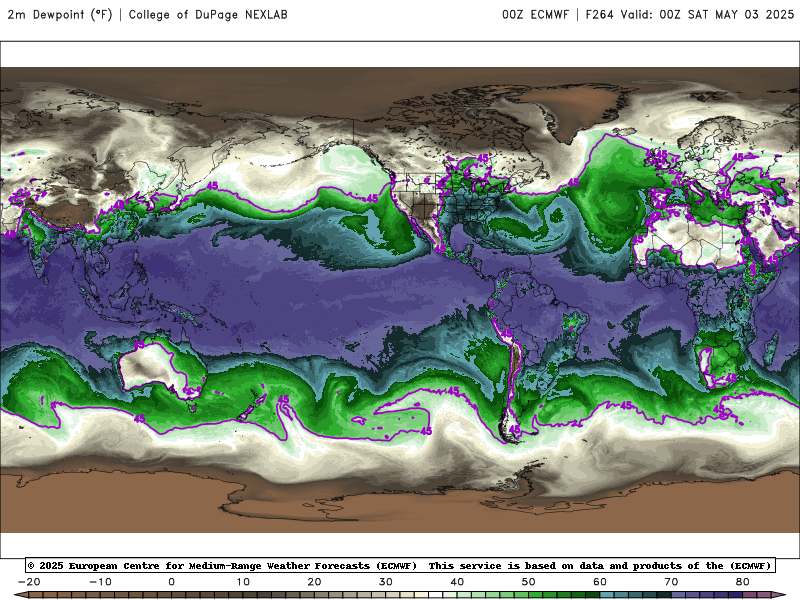Click the "80" color scale label
Image resolution: width=800 pixels, height=600 pixels.
(743, 582)
